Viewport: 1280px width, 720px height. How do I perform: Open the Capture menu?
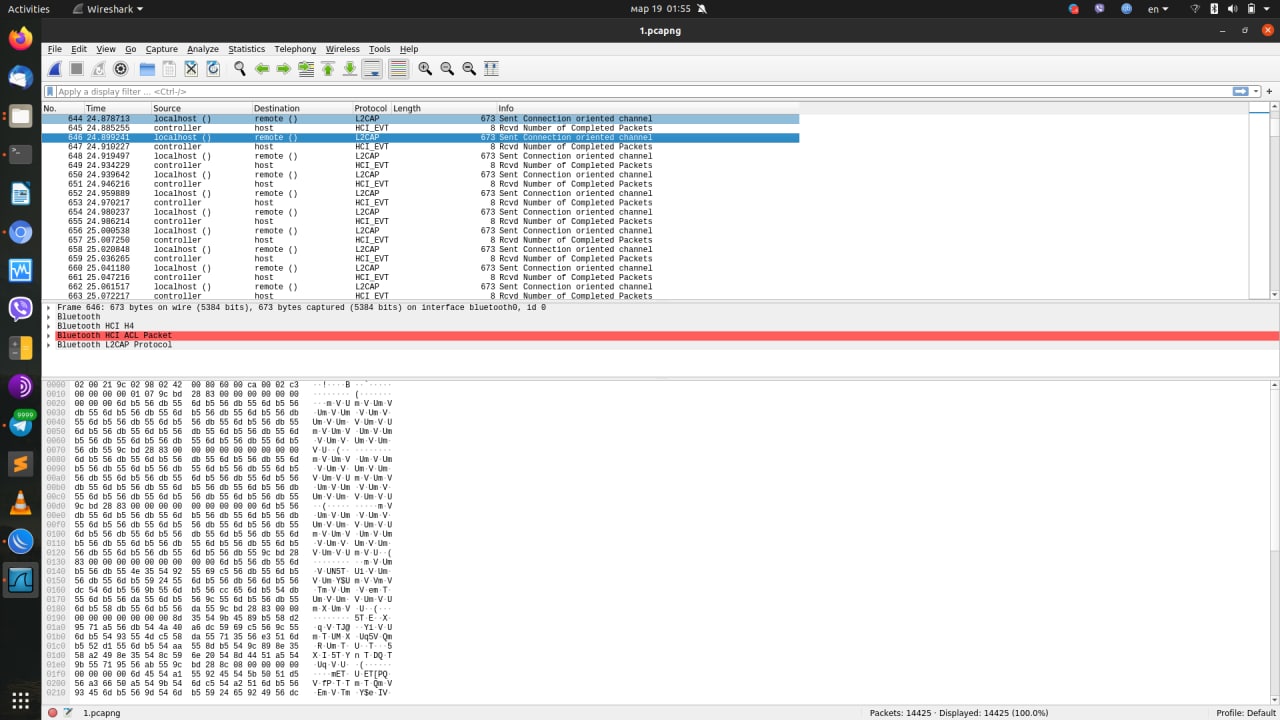coord(161,49)
